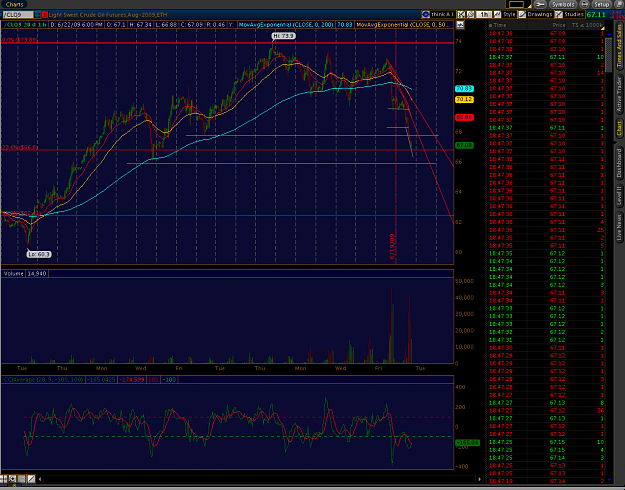This screenshot has height=490, width=625.
Task: Select the Chart side tab
Action: [619, 128]
